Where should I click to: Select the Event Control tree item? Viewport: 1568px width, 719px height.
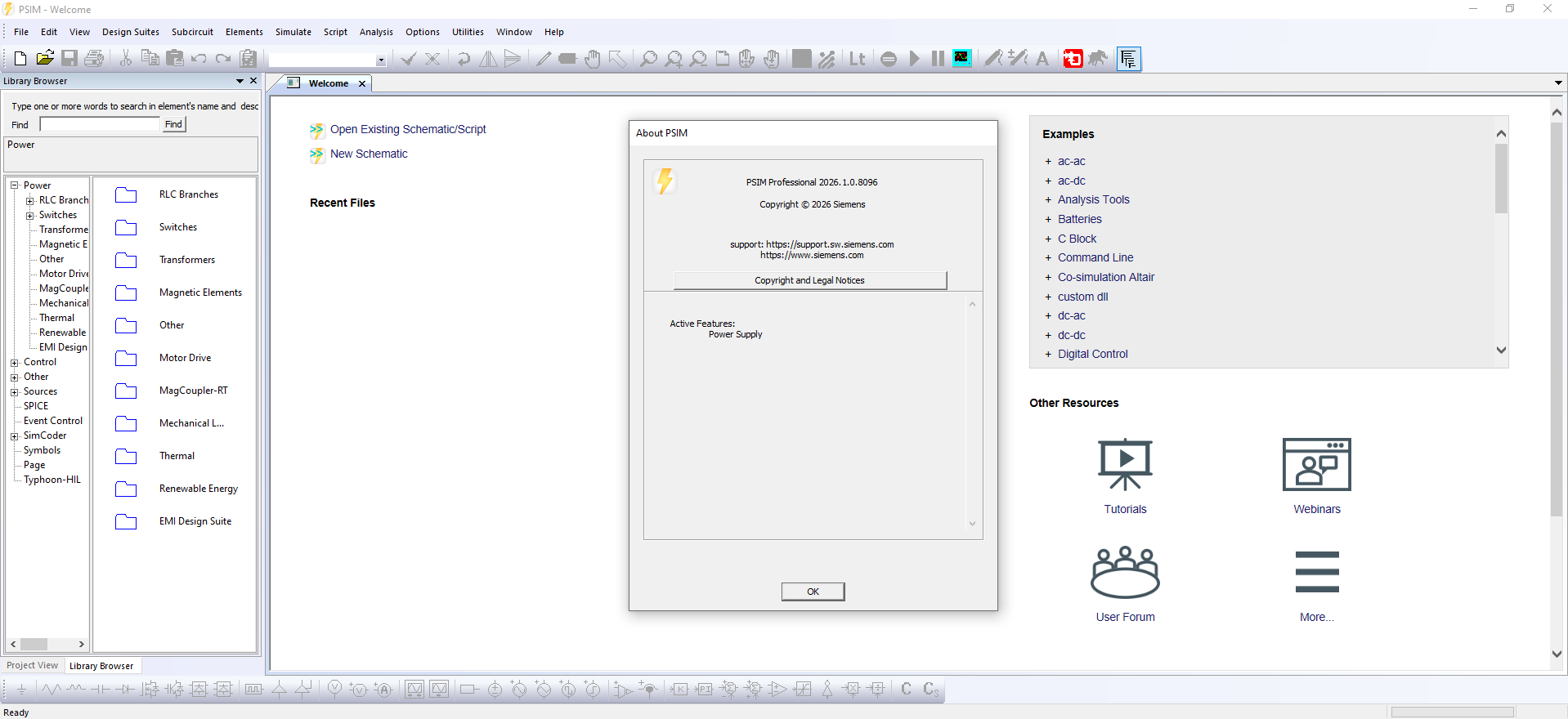[x=53, y=421]
